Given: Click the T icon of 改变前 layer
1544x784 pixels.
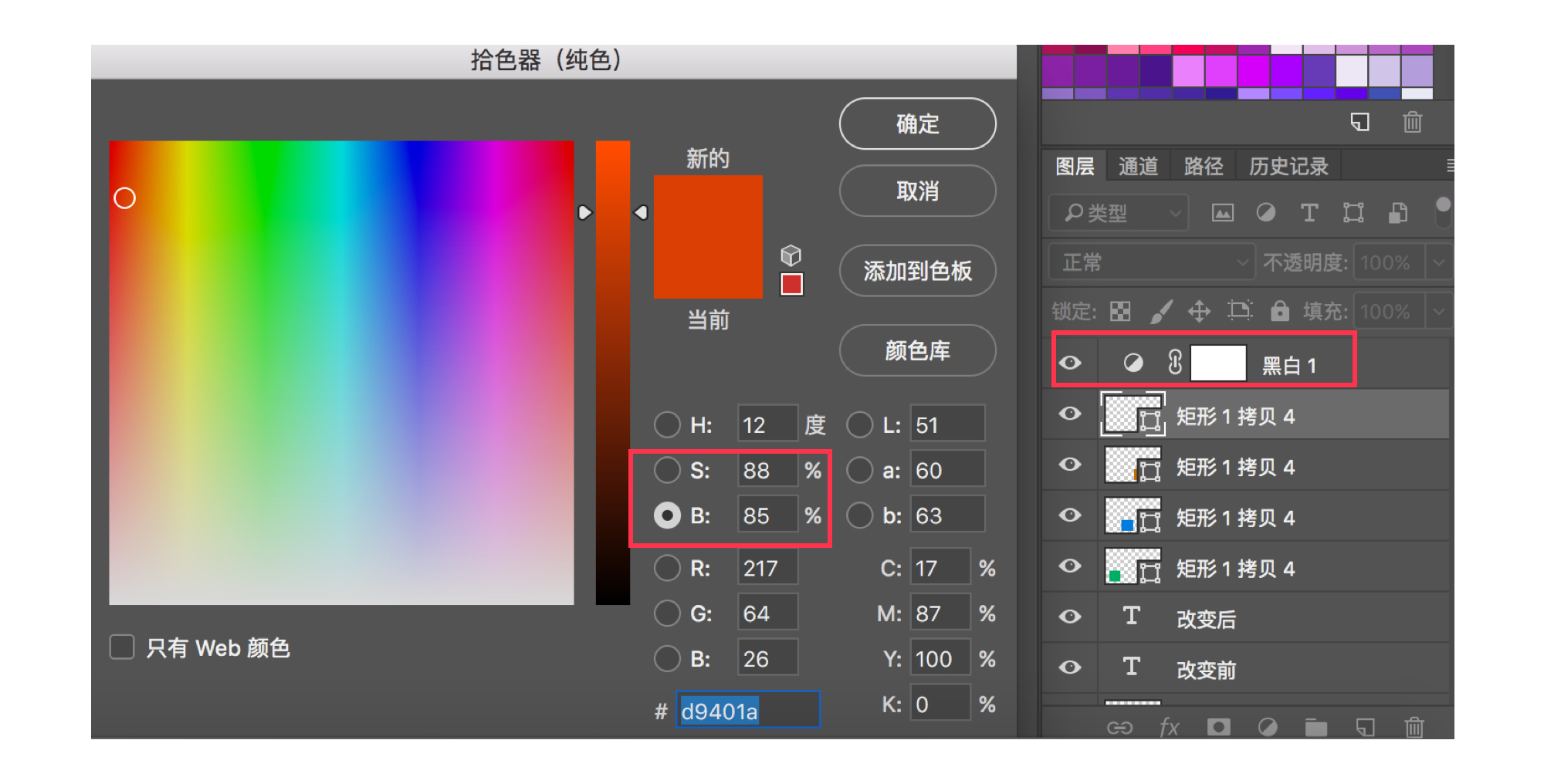Looking at the screenshot, I should pyautogui.click(x=1132, y=667).
